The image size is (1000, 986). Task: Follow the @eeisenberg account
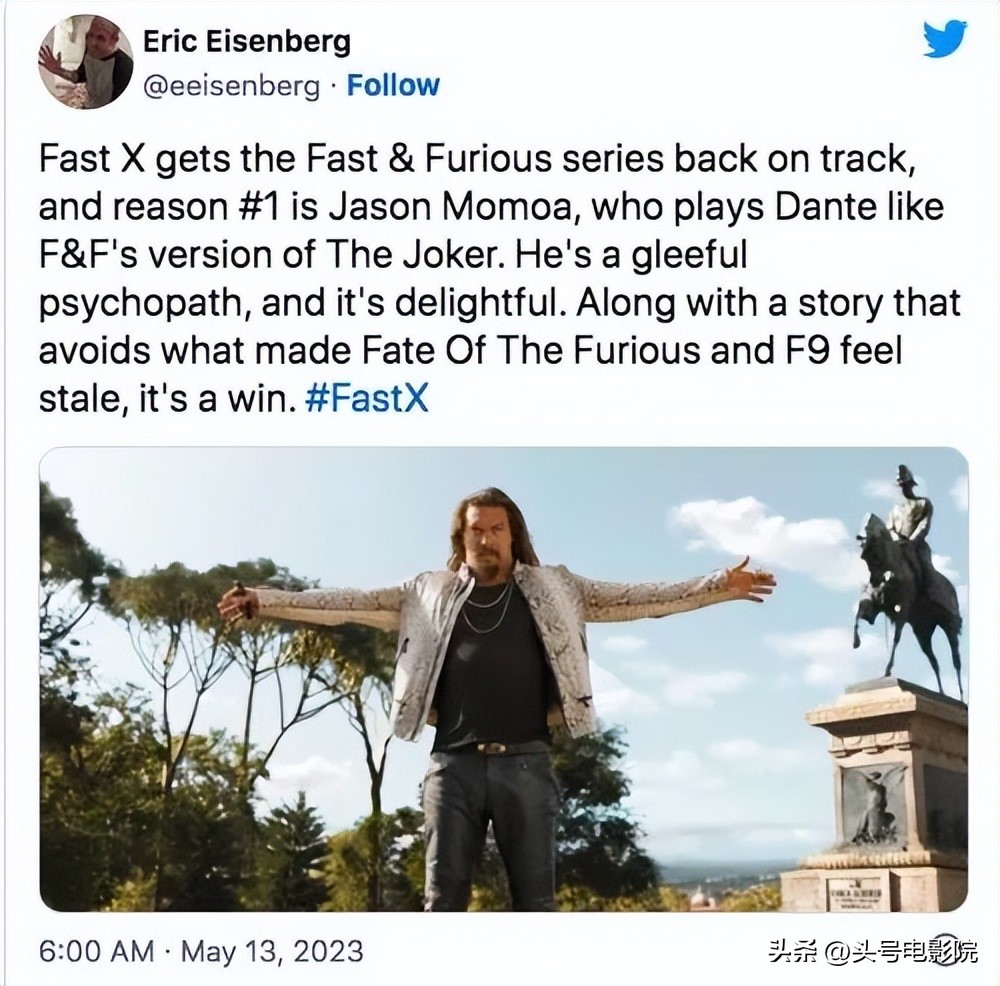coord(393,85)
